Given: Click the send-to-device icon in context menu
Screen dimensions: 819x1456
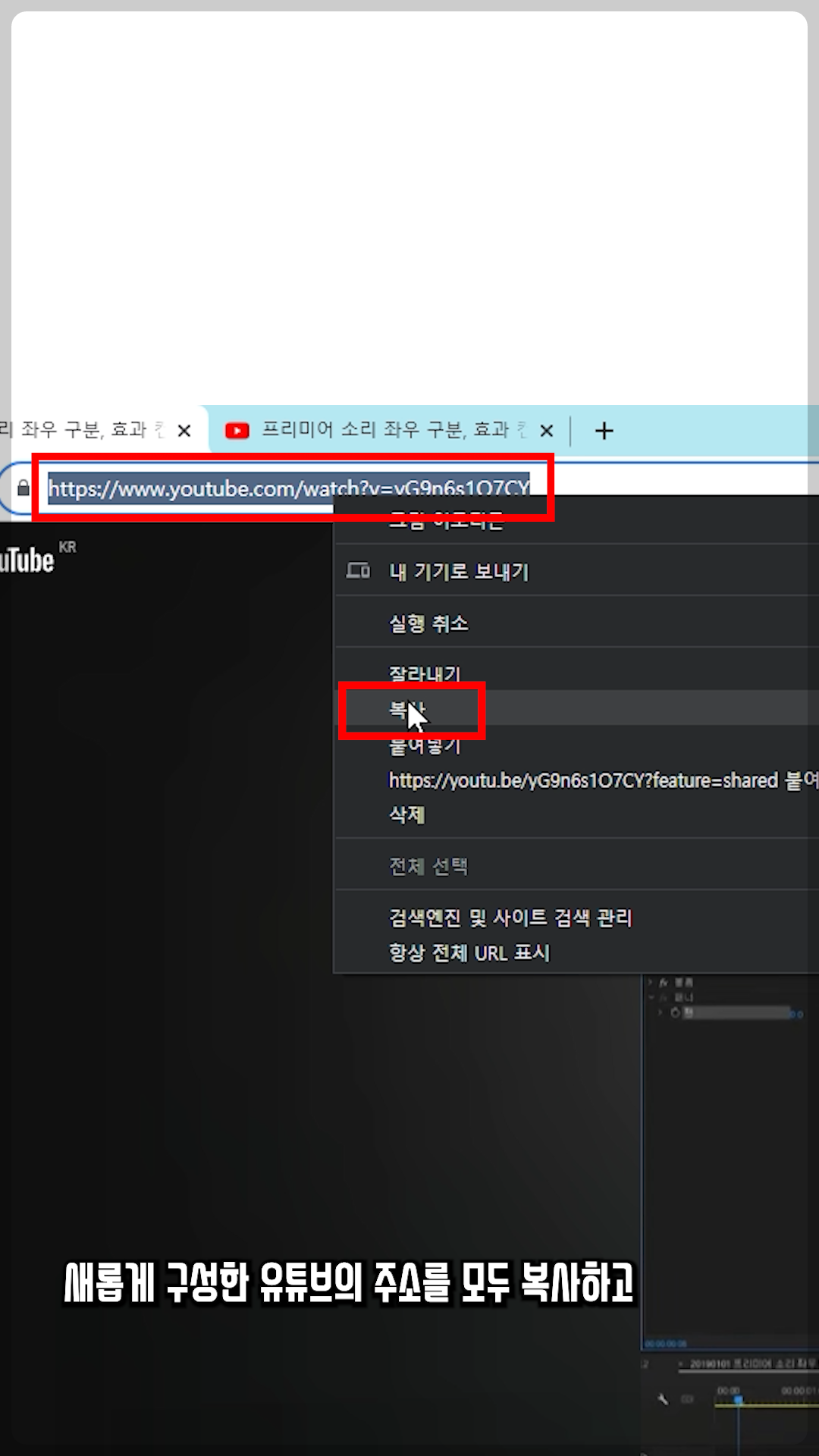Looking at the screenshot, I should coord(358,570).
